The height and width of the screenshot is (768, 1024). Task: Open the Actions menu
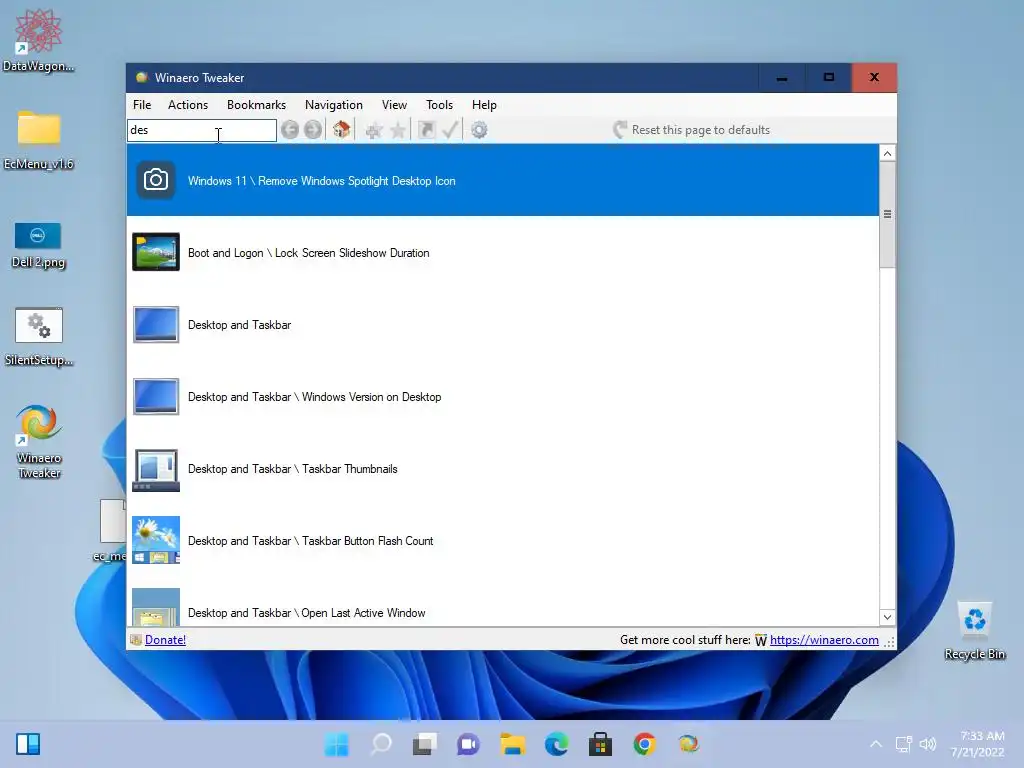point(188,104)
